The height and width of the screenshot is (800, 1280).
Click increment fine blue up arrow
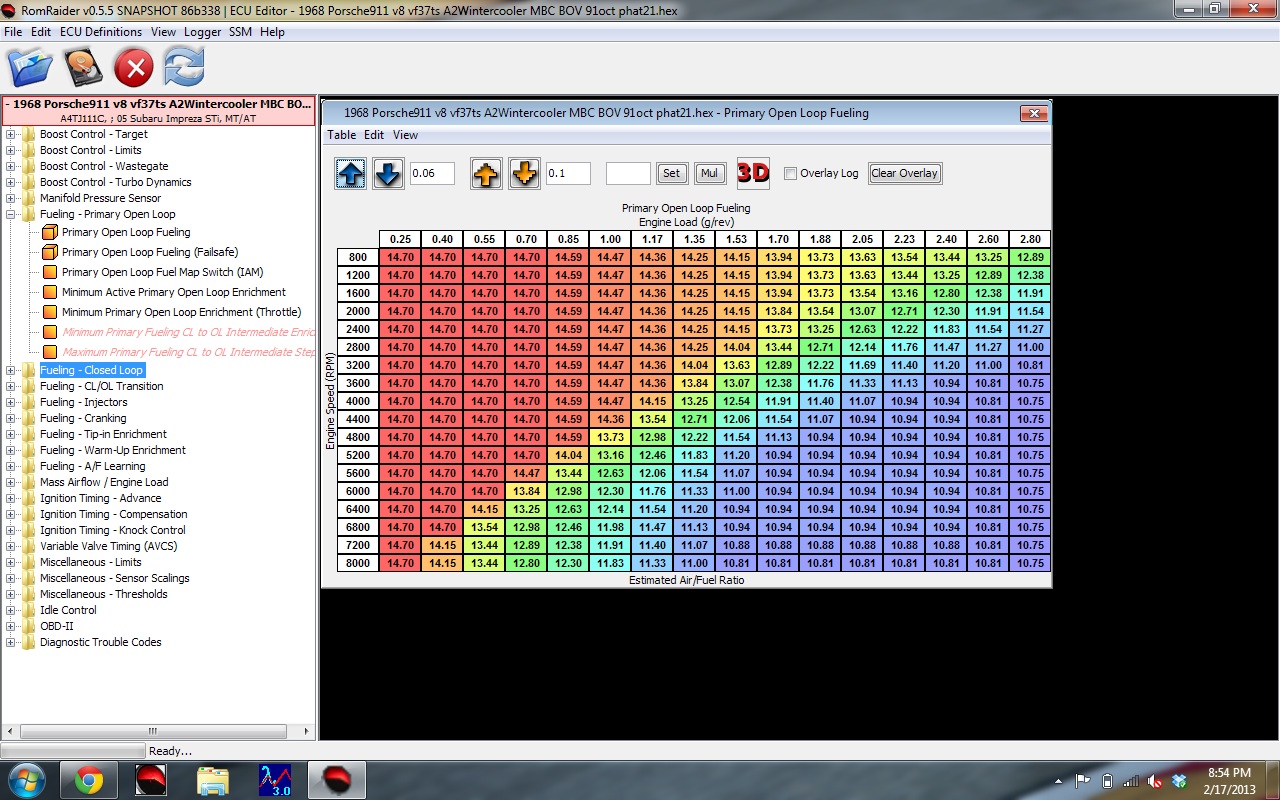tap(350, 173)
